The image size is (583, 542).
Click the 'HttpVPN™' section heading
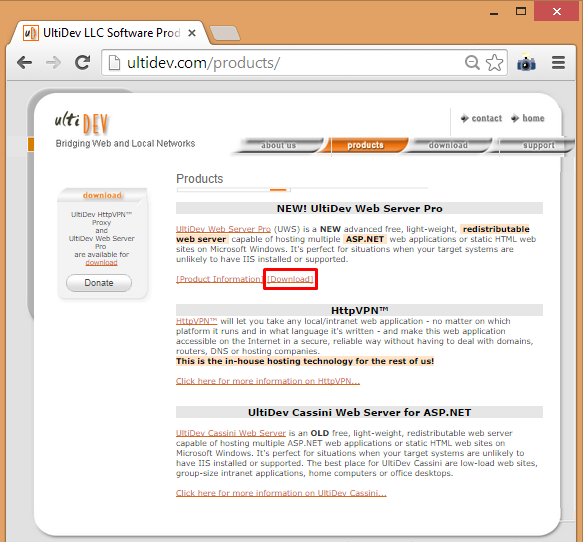360,310
